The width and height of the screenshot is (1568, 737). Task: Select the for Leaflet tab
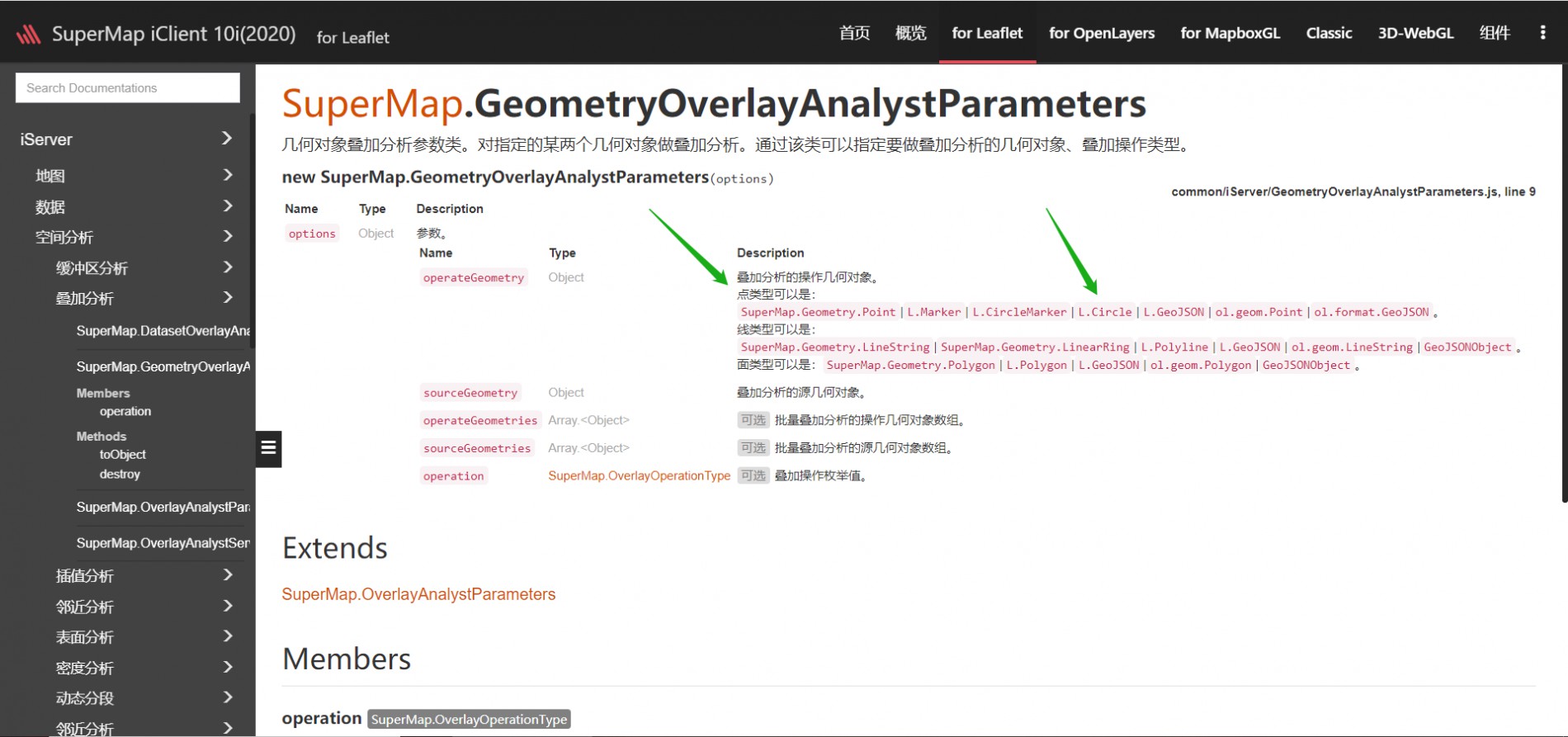click(x=987, y=33)
